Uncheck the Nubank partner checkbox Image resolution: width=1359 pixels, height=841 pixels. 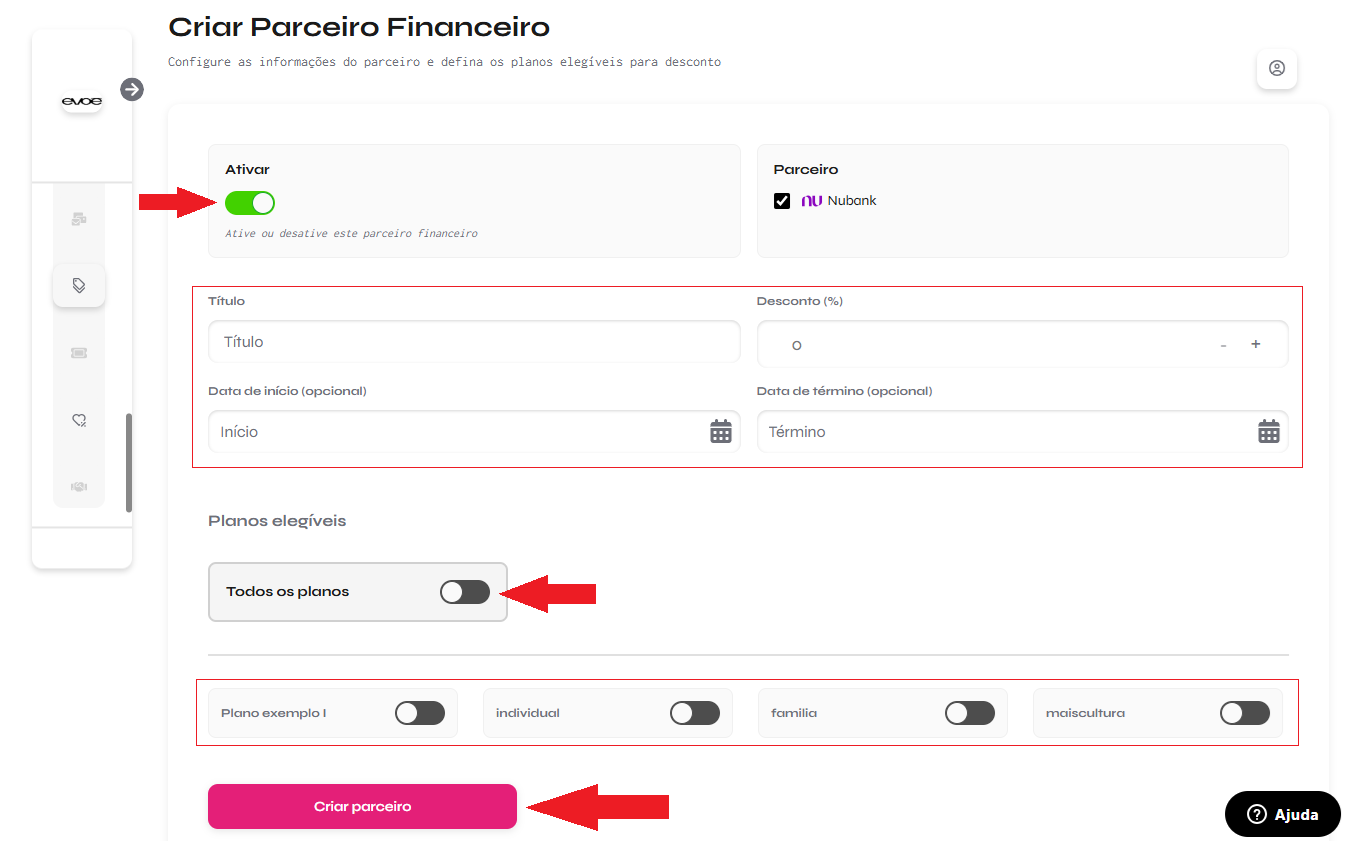pyautogui.click(x=782, y=201)
